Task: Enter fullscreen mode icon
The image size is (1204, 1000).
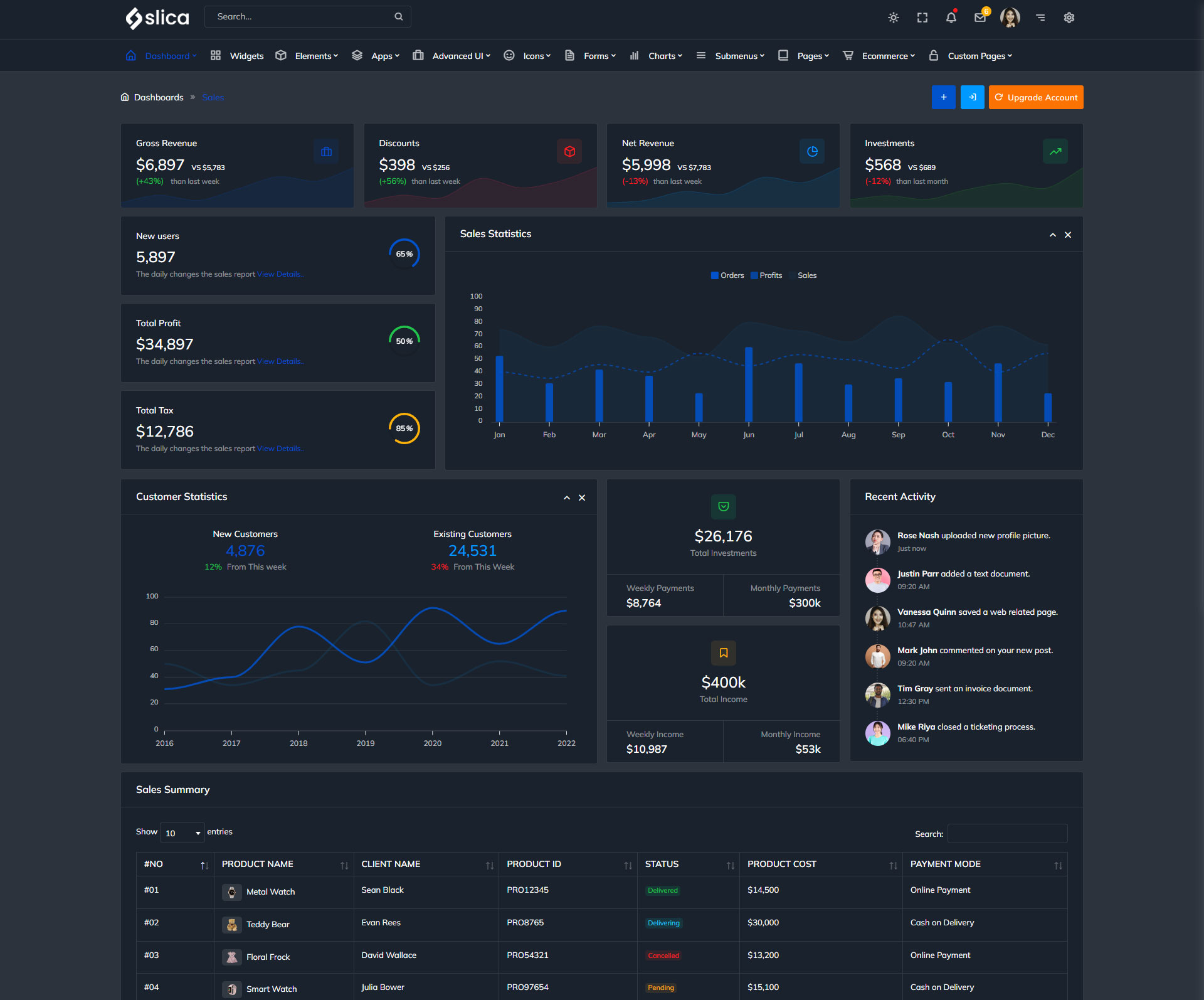Action: click(x=922, y=18)
